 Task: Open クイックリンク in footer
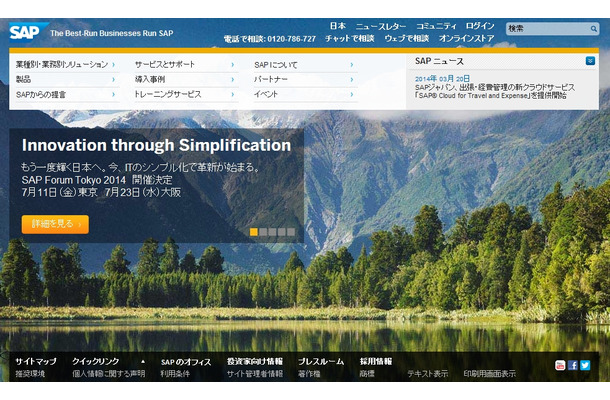96,361
